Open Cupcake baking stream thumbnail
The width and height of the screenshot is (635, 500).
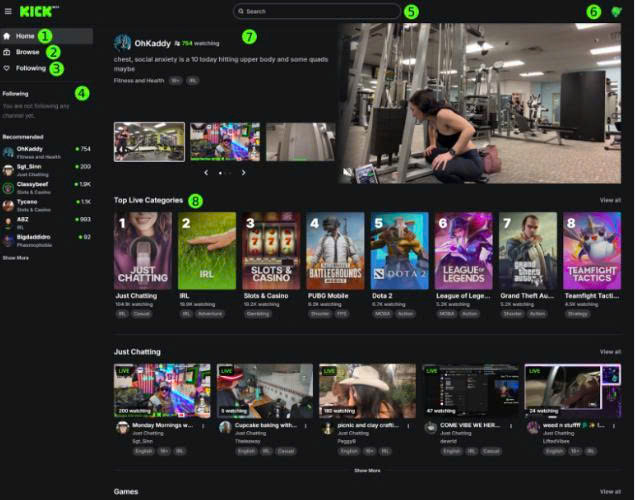265,391
